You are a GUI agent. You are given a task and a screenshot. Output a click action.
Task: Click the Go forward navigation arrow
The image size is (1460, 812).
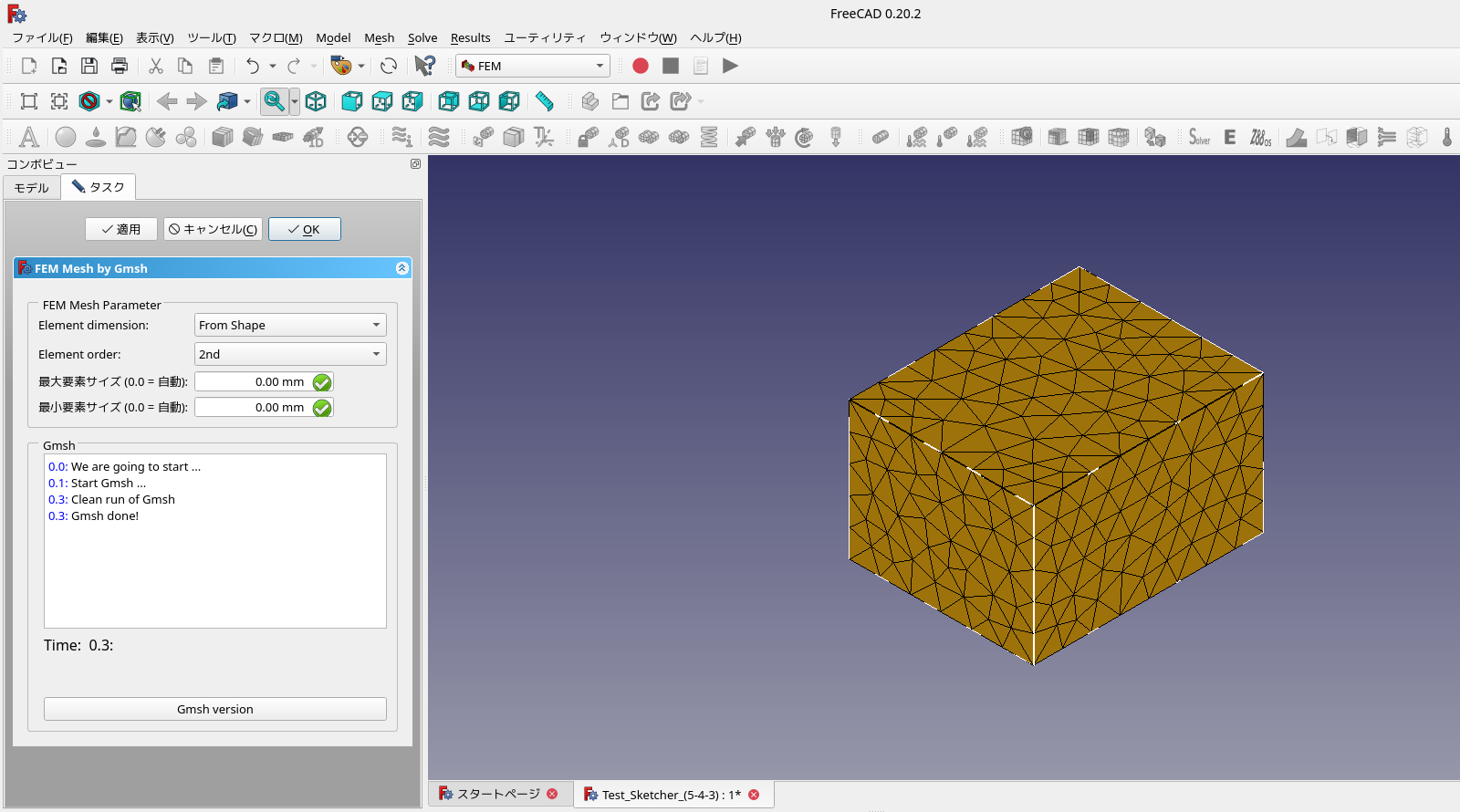[197, 101]
